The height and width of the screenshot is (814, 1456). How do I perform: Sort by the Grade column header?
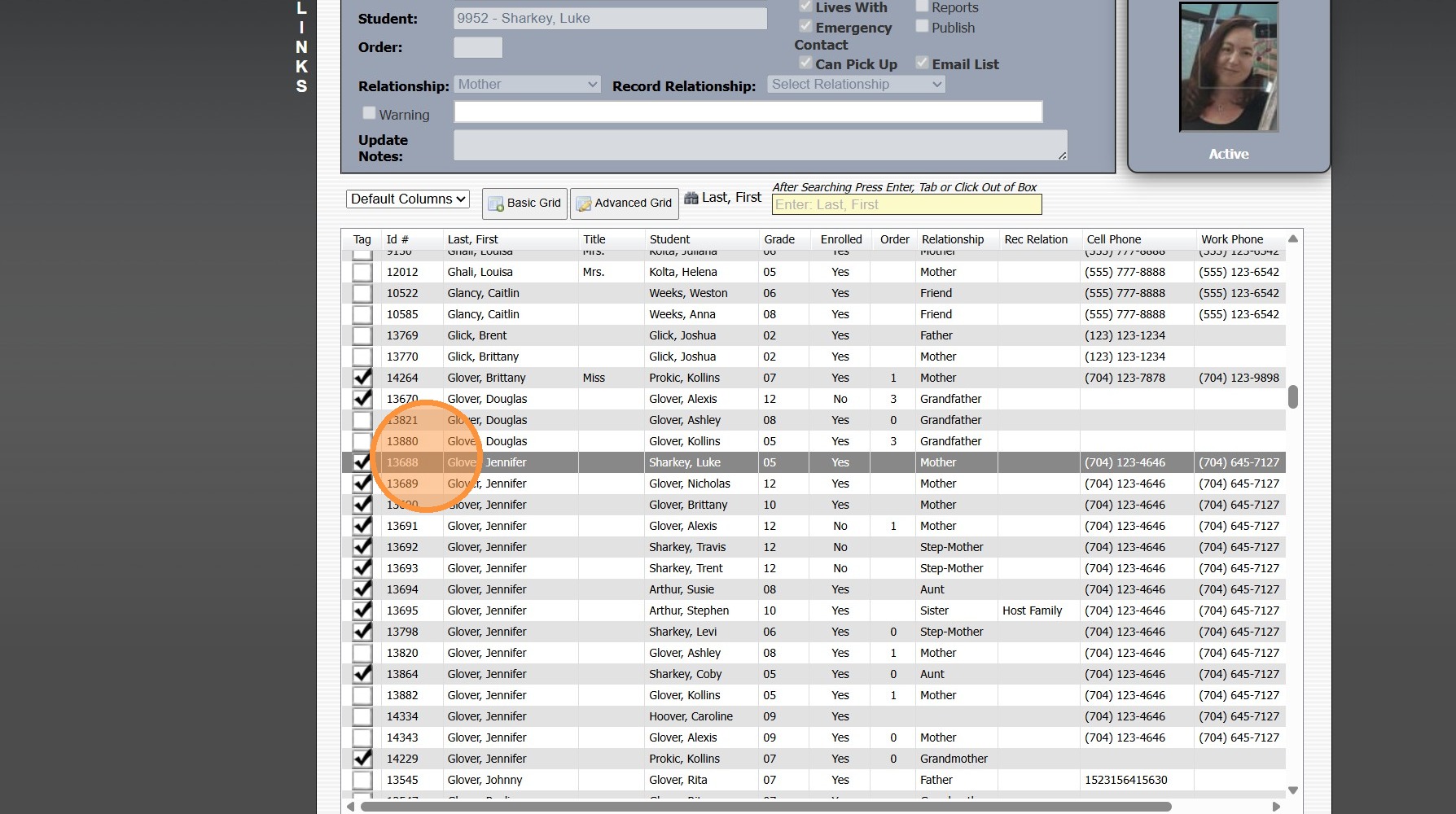click(779, 239)
